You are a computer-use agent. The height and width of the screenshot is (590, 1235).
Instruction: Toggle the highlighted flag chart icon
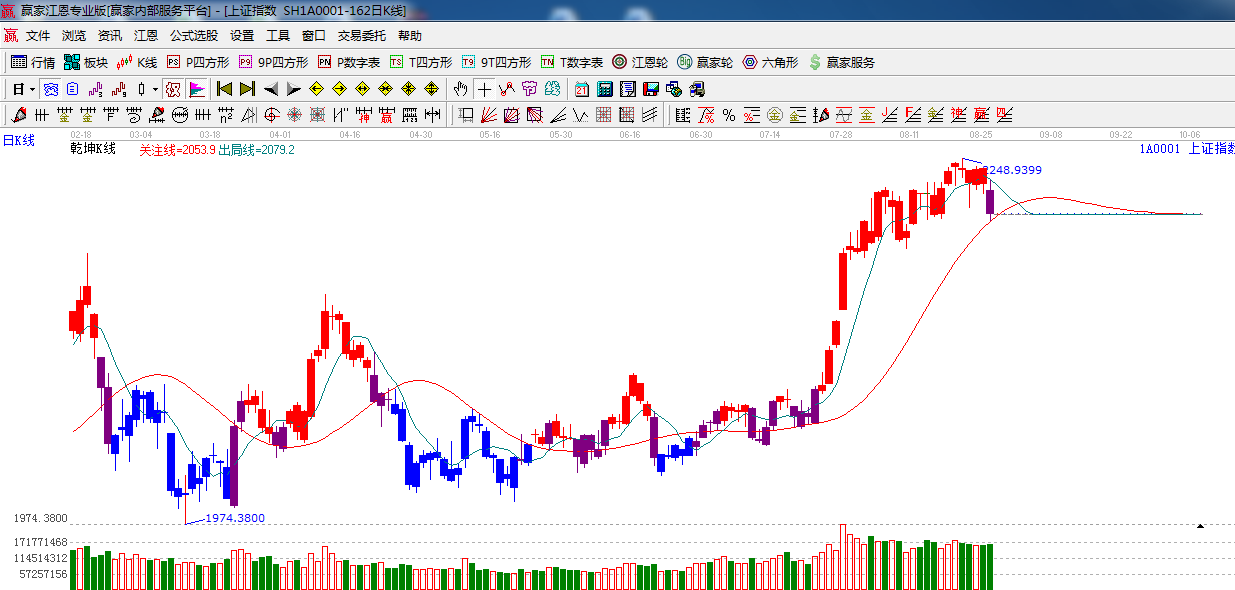196,89
